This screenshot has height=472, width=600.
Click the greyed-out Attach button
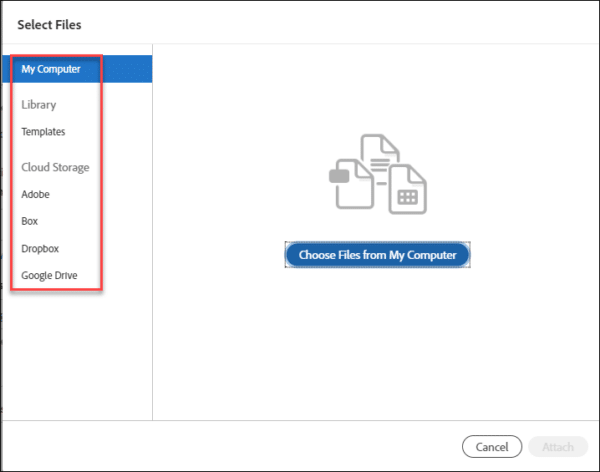(557, 447)
